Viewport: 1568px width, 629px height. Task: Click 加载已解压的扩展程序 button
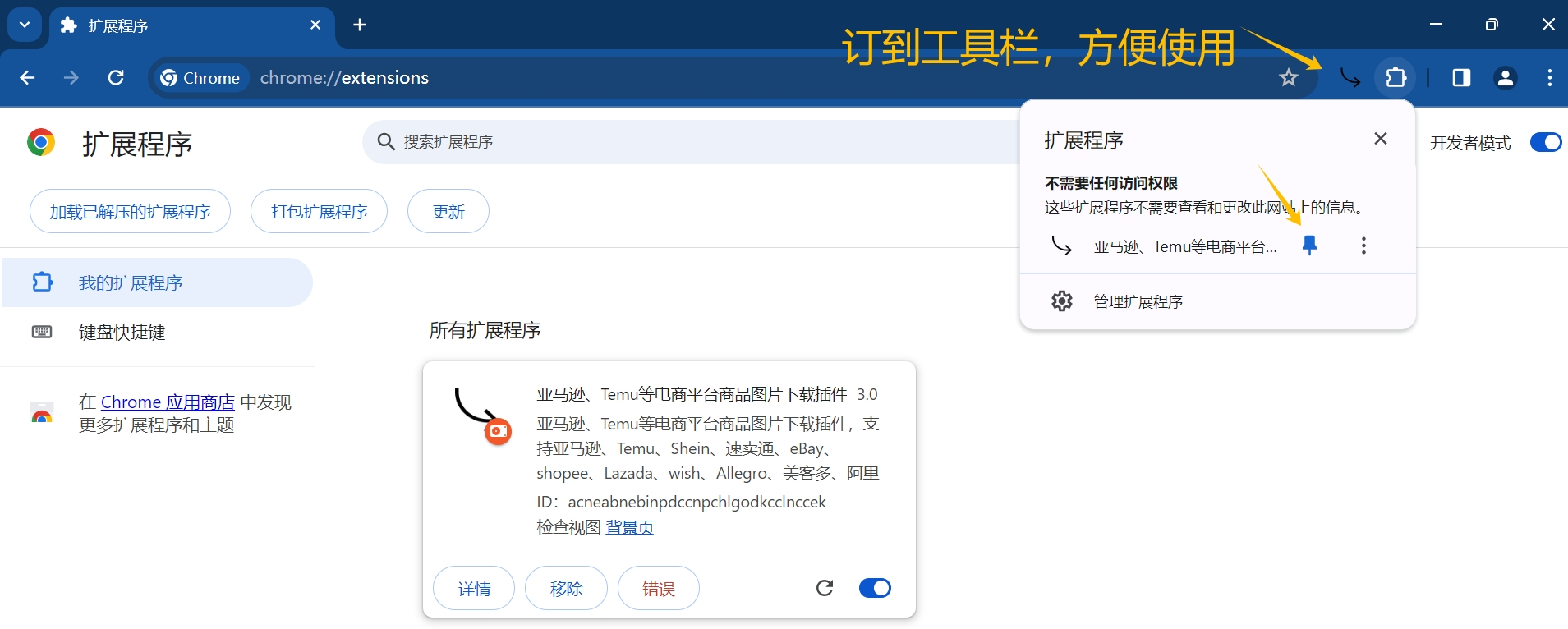point(130,212)
